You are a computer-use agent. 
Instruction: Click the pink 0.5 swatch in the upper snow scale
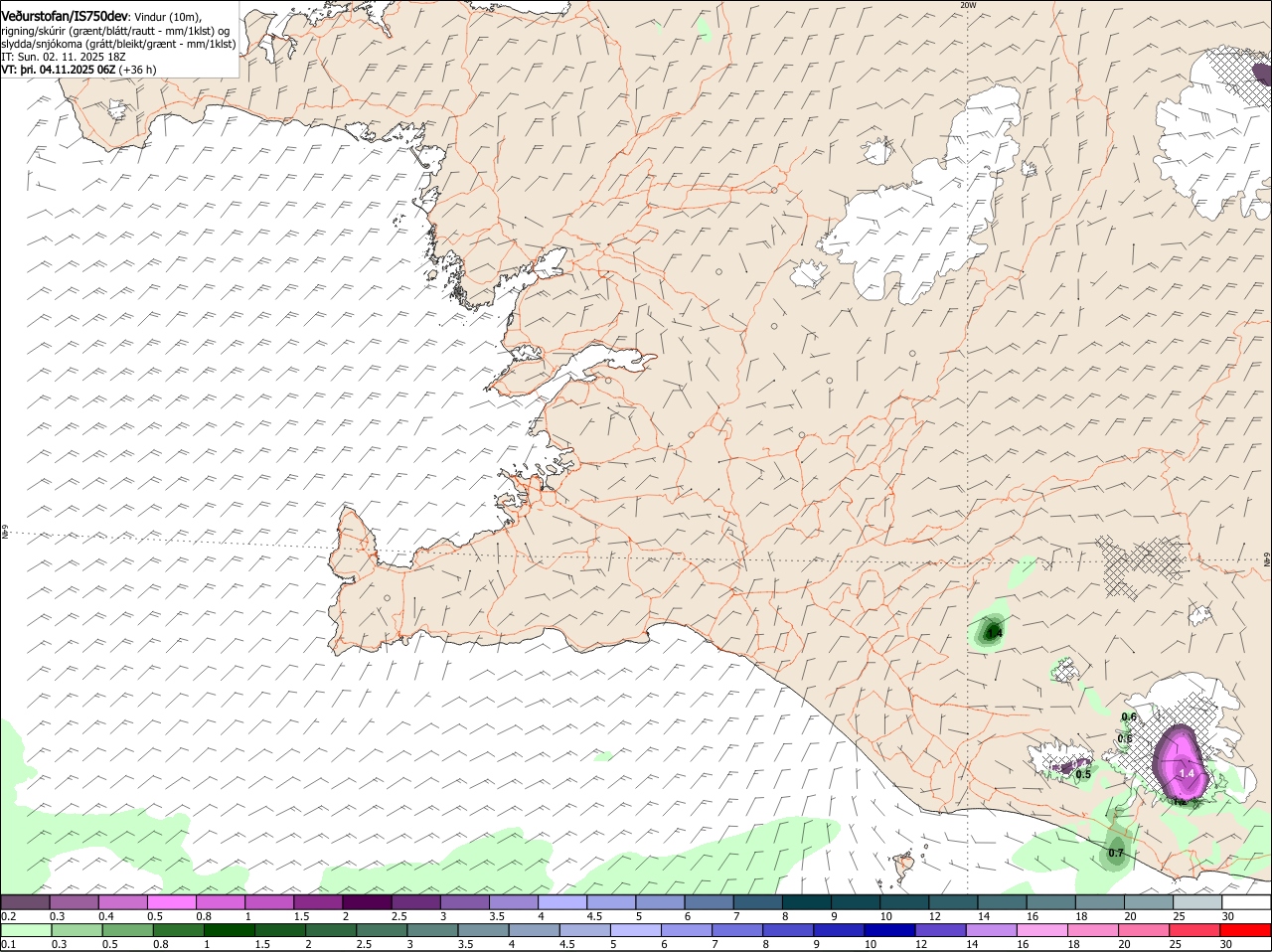(171, 901)
